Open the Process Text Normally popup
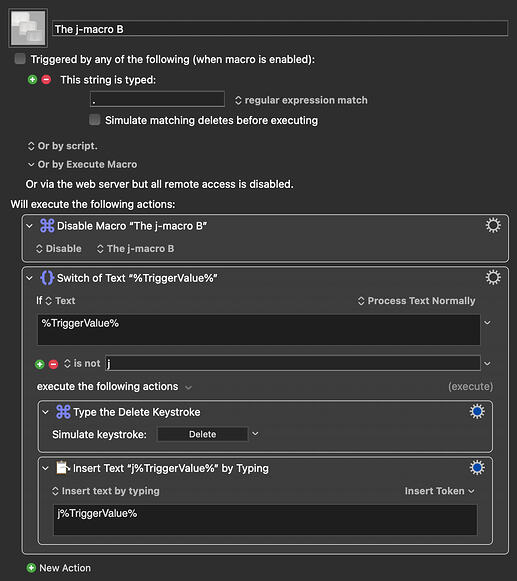Screen dimensions: 517x581 [x=416, y=301]
